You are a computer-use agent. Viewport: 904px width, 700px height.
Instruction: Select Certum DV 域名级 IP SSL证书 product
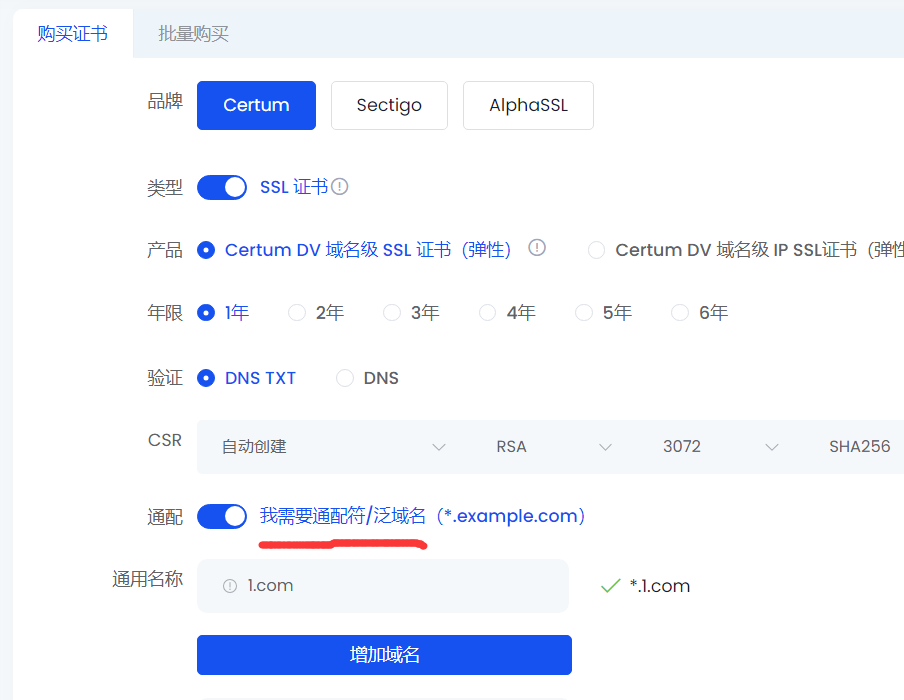597,250
